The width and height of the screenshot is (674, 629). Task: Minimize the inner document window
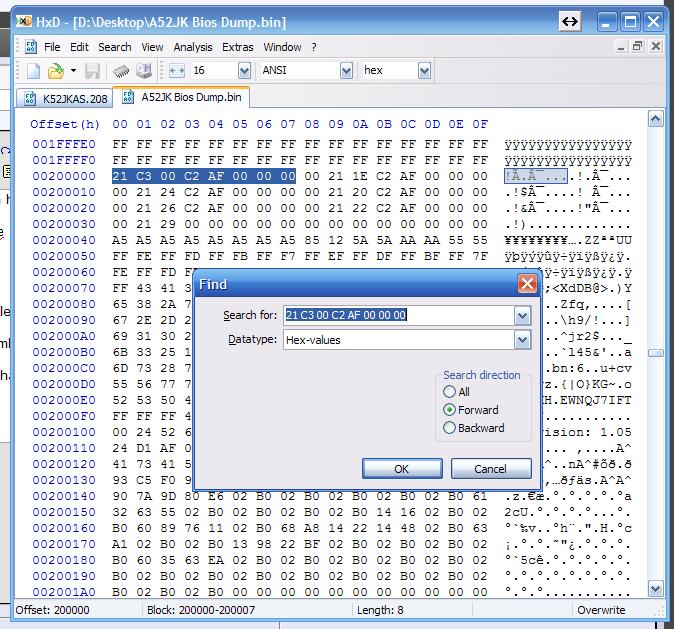tap(620, 47)
